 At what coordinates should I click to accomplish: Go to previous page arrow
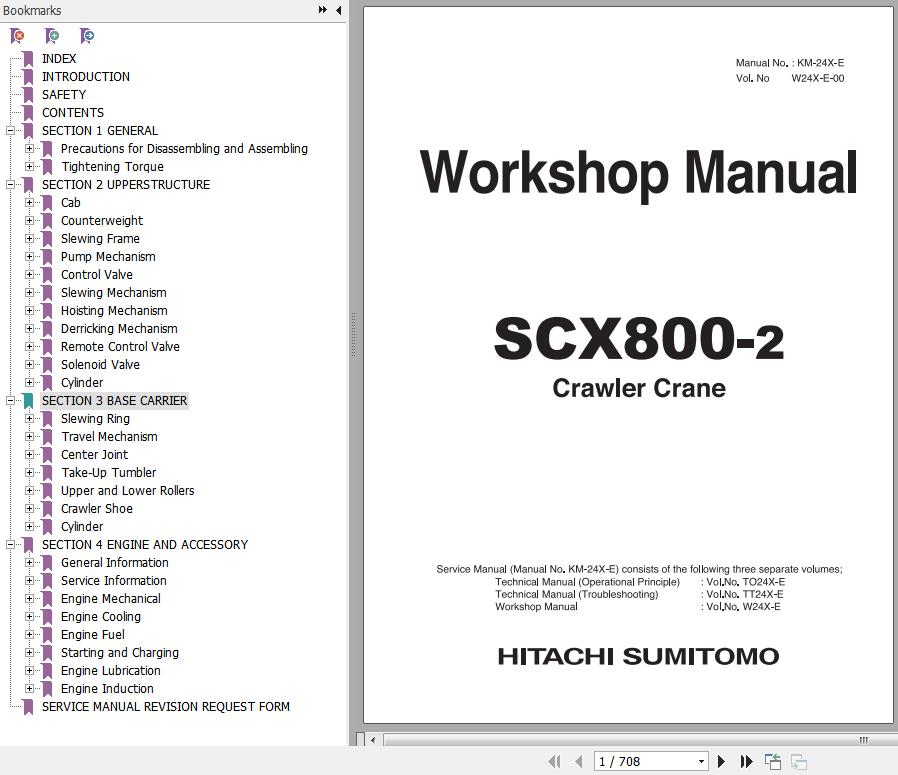pyautogui.click(x=578, y=761)
